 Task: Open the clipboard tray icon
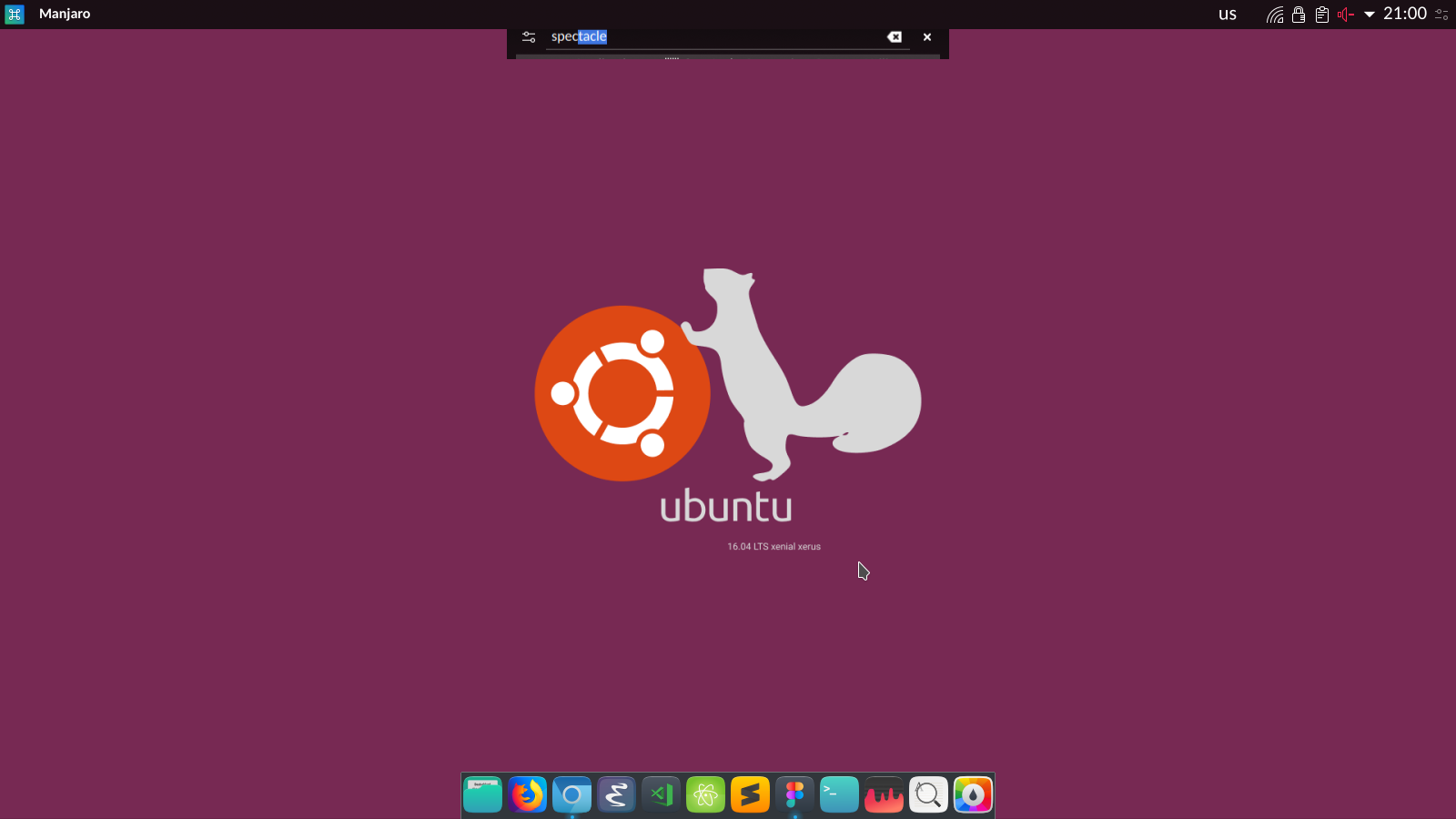pyautogui.click(x=1322, y=15)
